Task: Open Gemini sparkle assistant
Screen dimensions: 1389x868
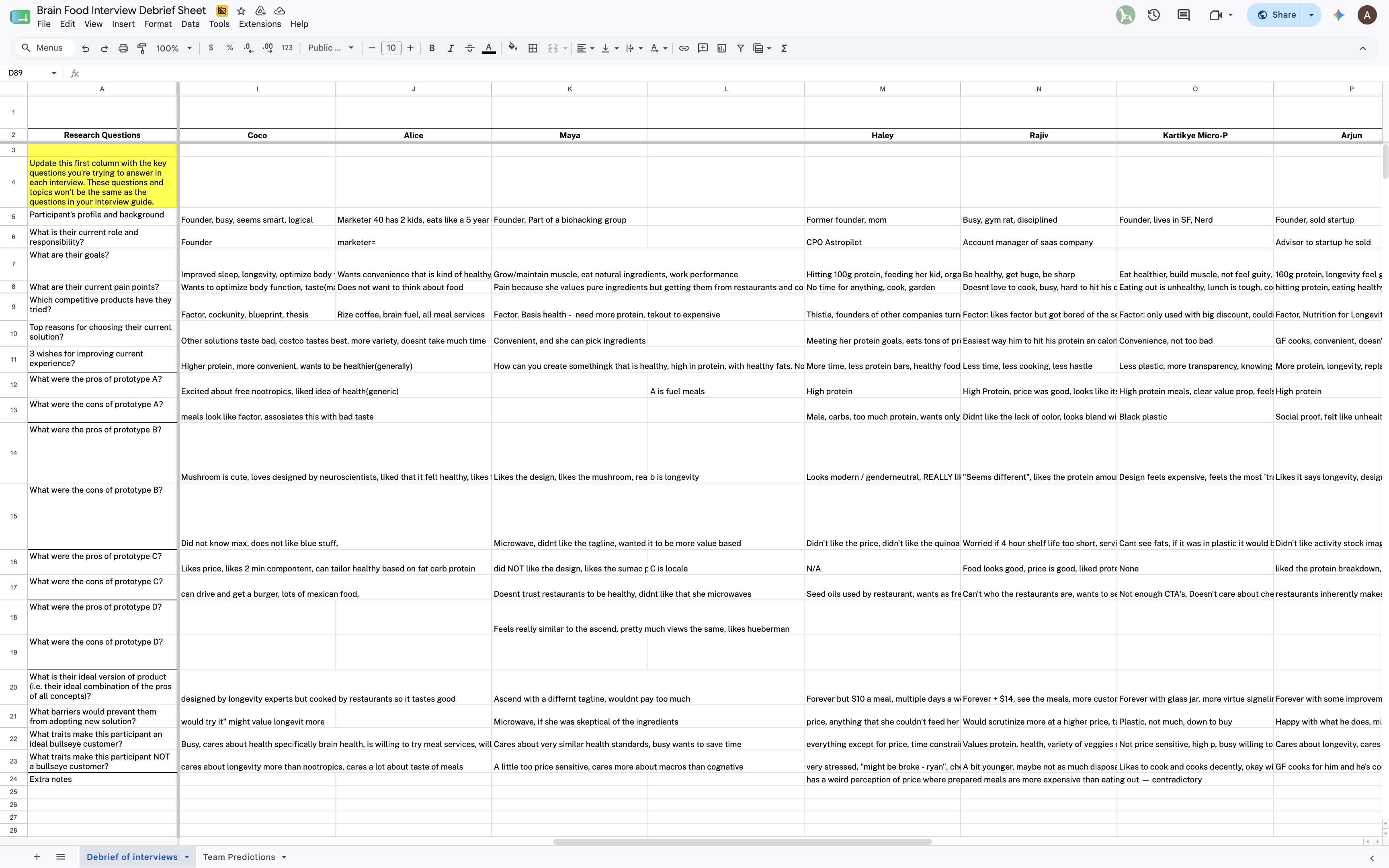Action: pos(1338,15)
